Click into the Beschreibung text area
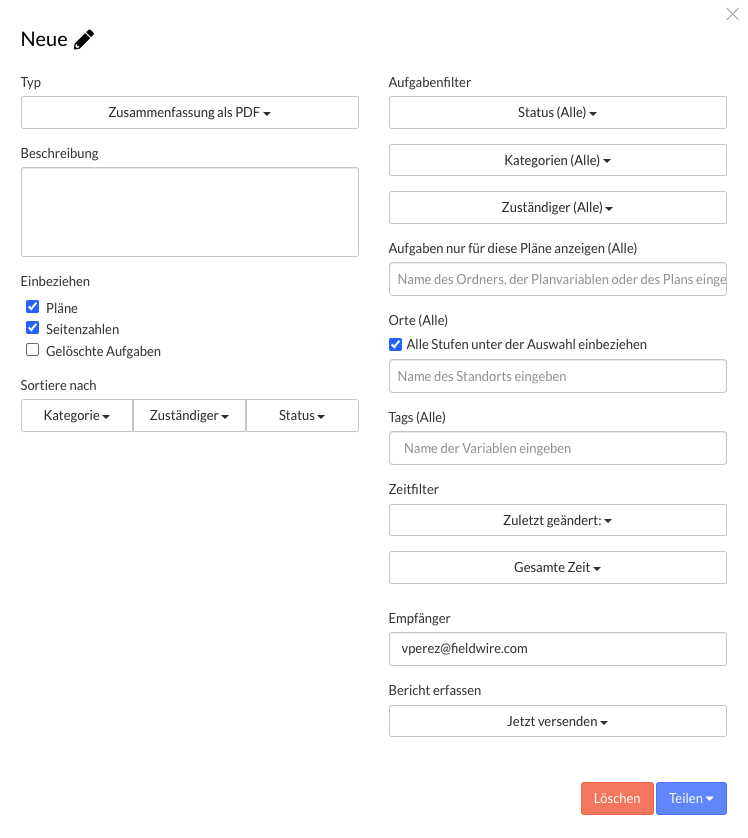The height and width of the screenshot is (838, 748). (x=189, y=212)
